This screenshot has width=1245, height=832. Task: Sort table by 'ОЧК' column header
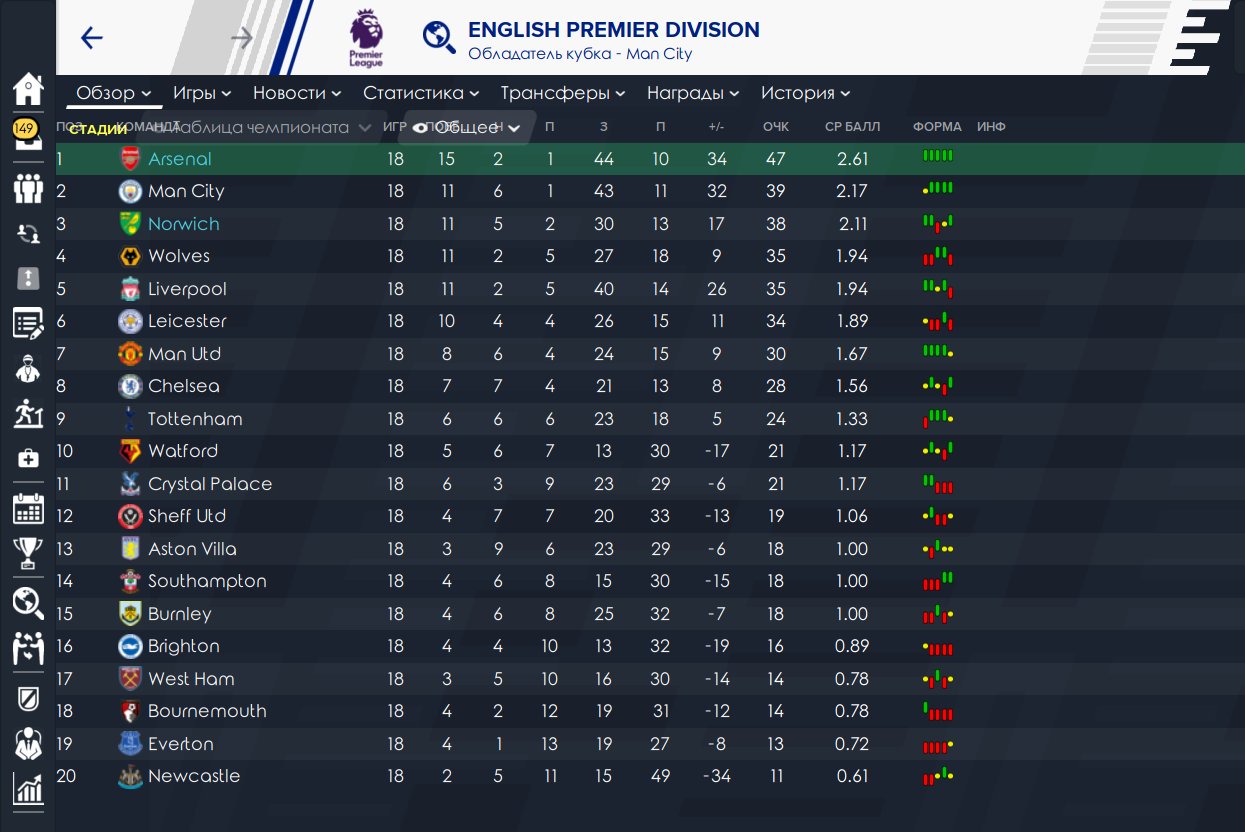pos(775,127)
